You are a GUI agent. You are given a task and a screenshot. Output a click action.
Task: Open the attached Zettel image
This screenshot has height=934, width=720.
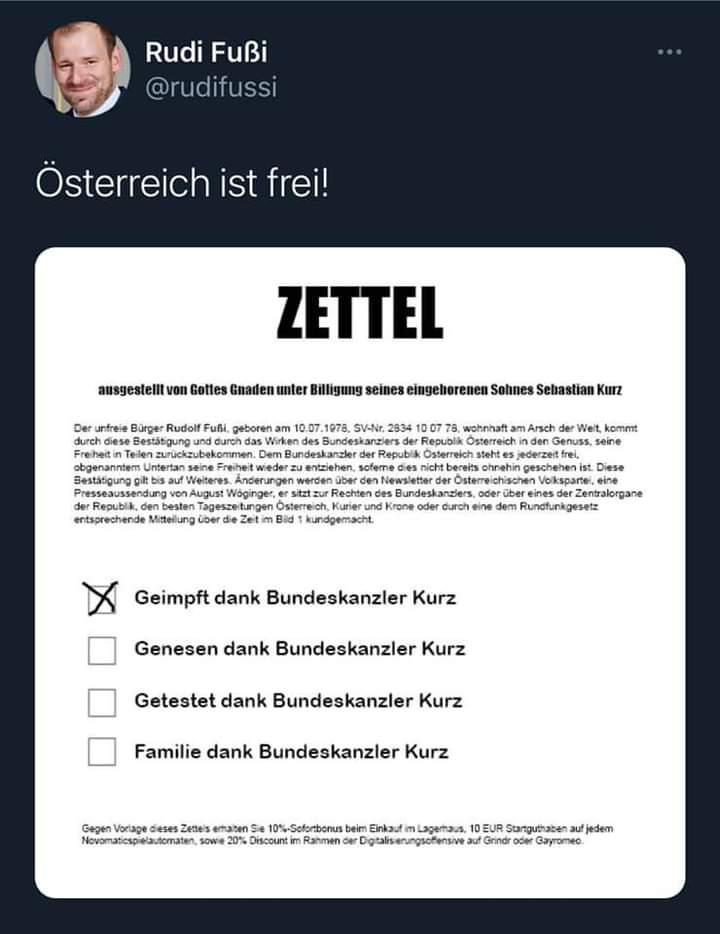point(360,572)
